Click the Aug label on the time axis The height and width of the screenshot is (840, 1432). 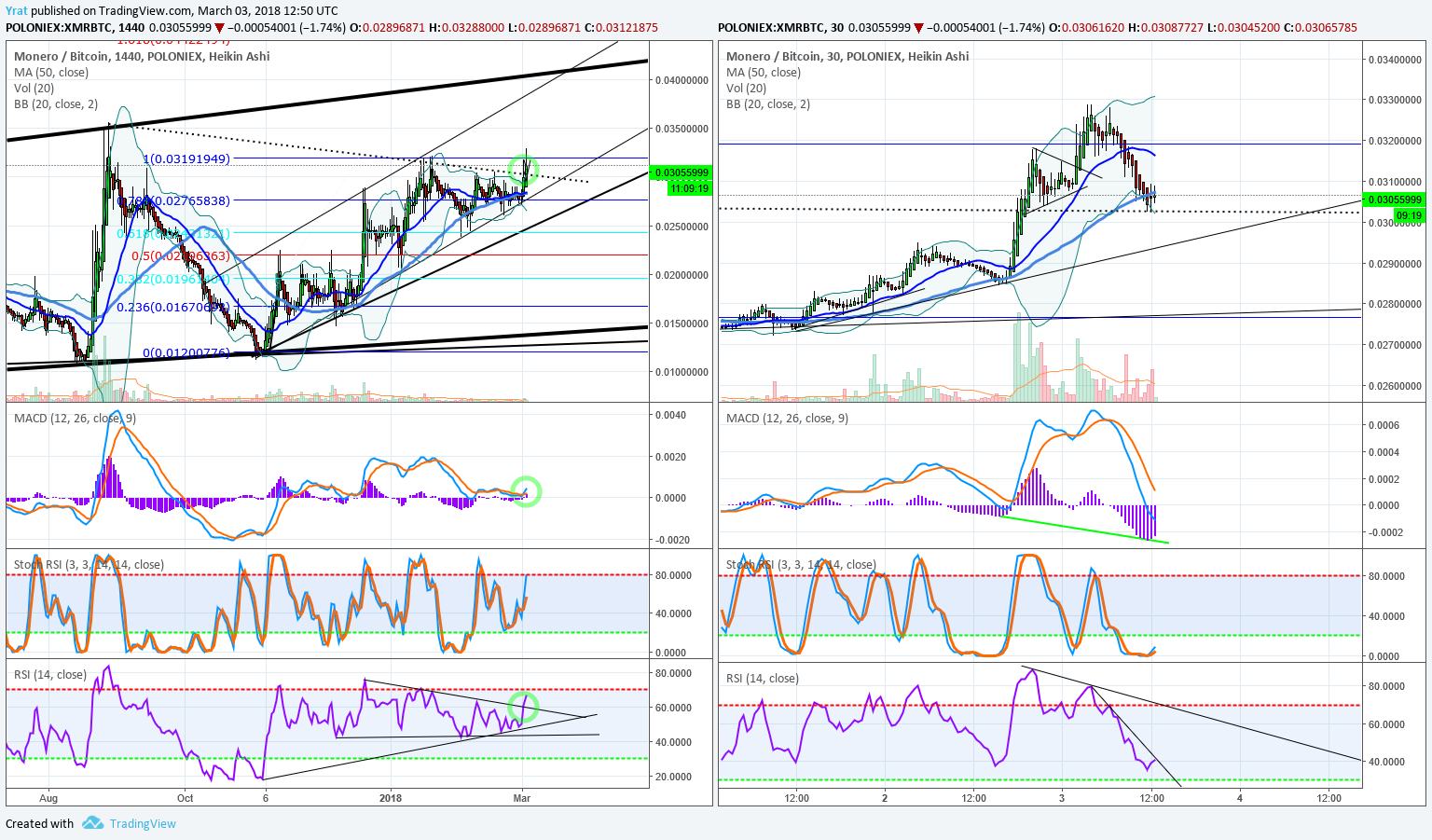click(48, 797)
